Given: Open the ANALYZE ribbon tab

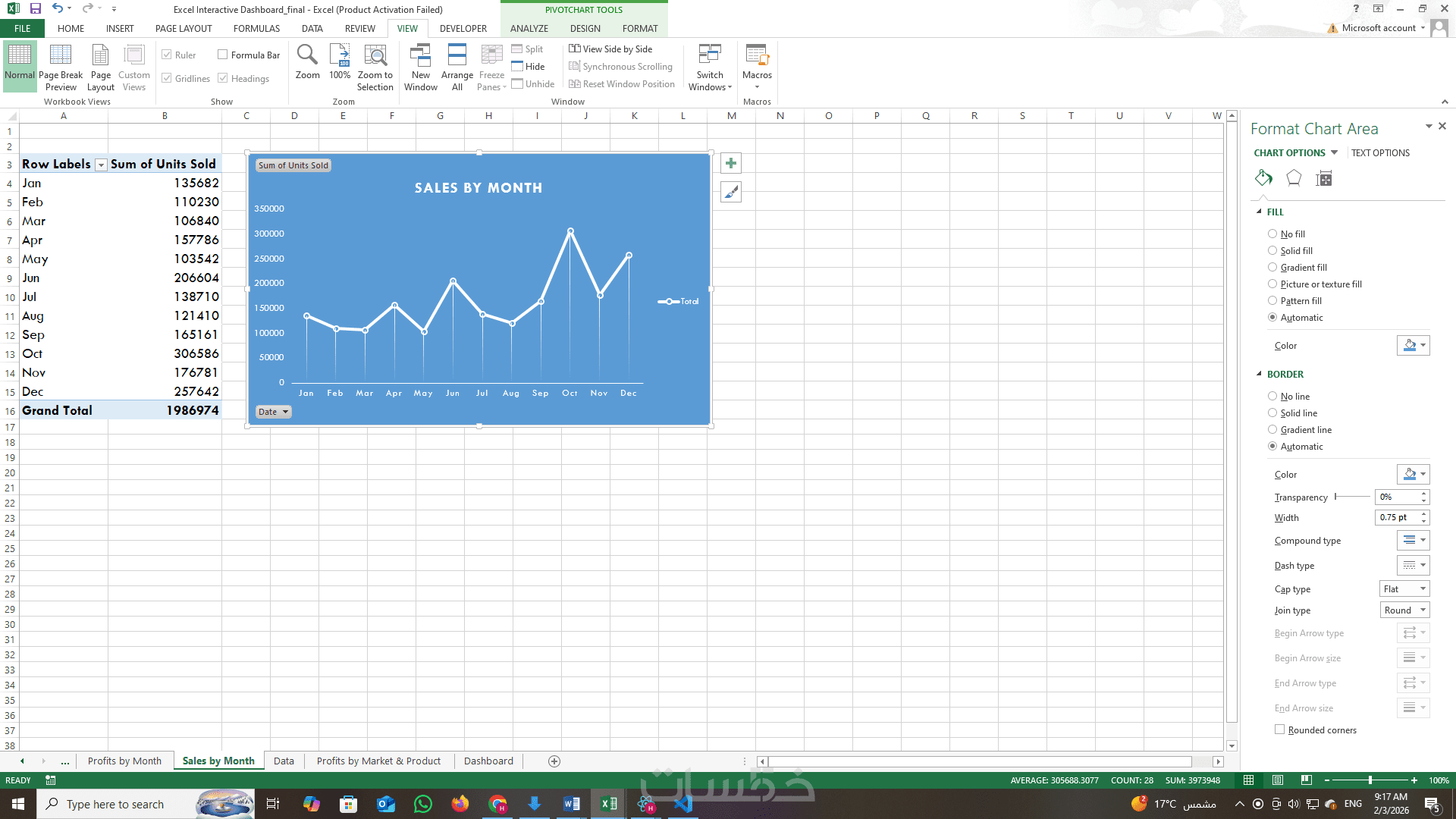Looking at the screenshot, I should click(x=529, y=28).
